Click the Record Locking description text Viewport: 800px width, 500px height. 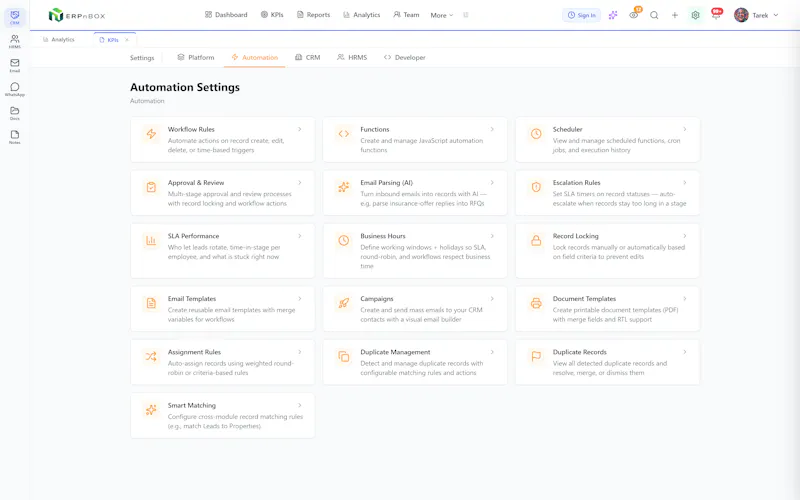(x=619, y=252)
